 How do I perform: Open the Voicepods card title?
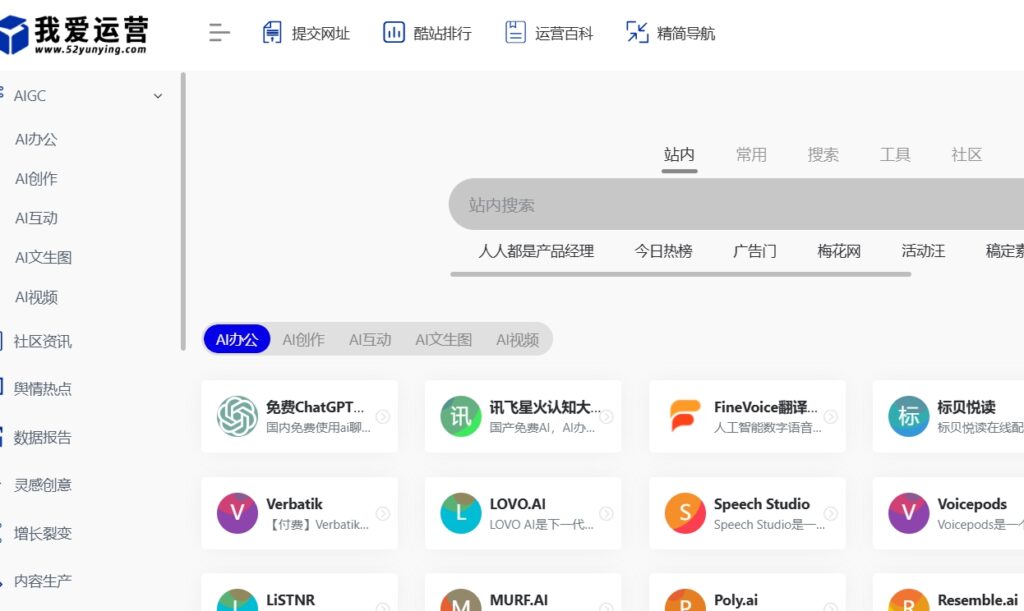click(x=972, y=504)
